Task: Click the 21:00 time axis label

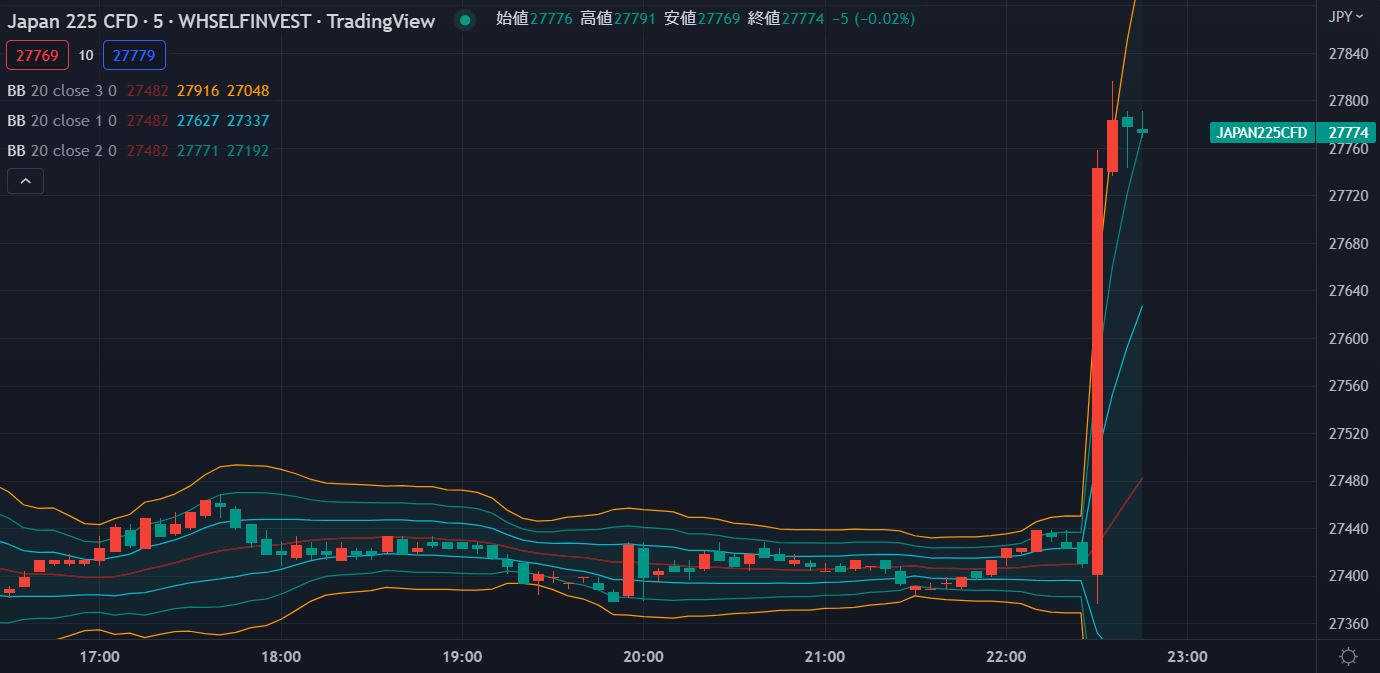Action: point(824,657)
